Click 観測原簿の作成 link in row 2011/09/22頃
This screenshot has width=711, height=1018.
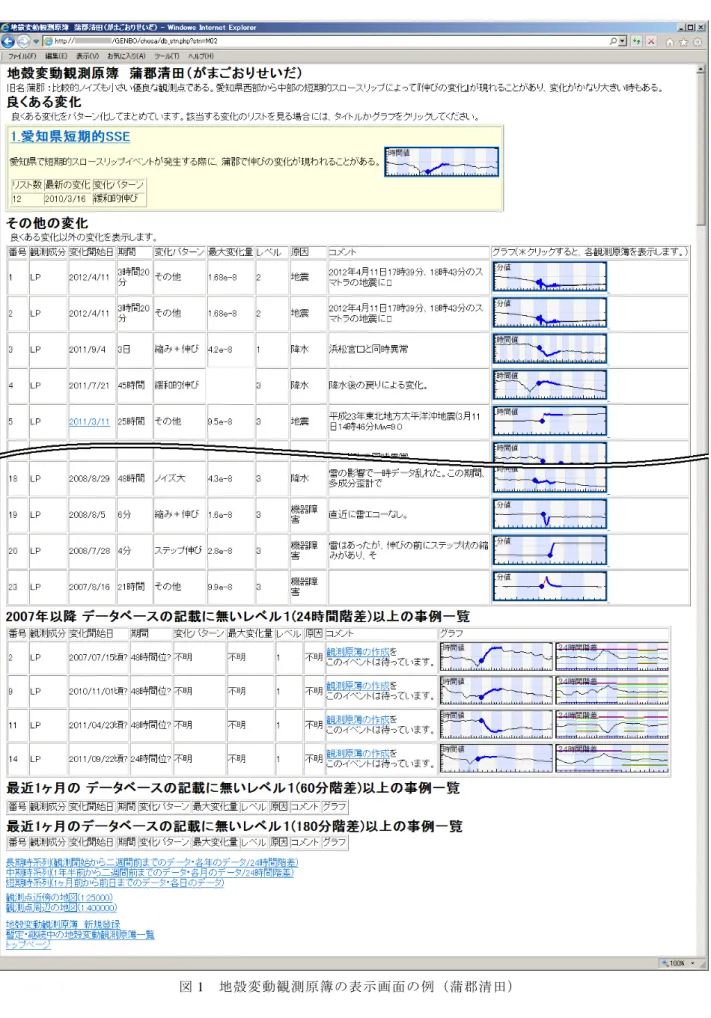click(x=357, y=753)
